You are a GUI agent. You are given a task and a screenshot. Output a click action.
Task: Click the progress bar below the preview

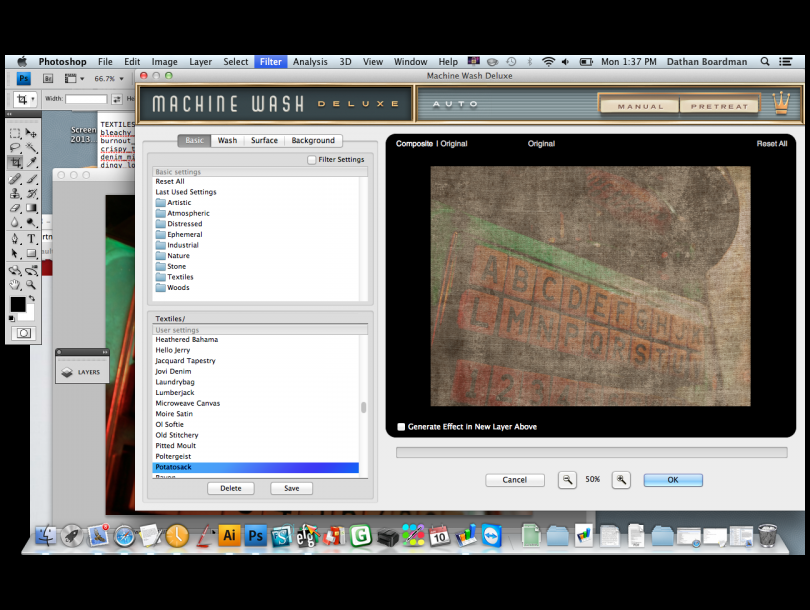tap(591, 452)
